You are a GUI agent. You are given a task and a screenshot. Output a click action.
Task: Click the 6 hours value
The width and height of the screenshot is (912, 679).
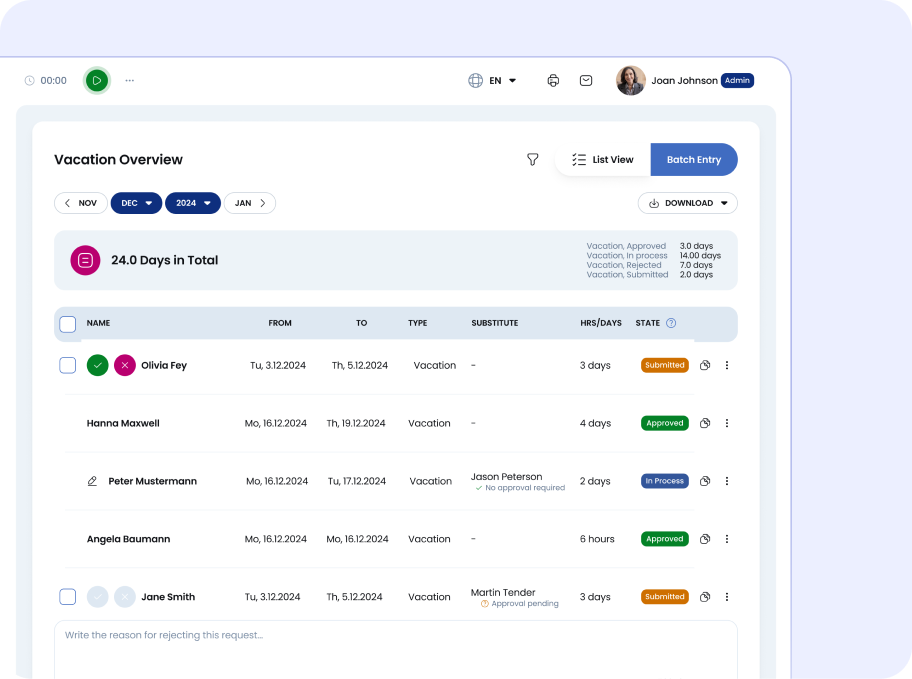[597, 539]
